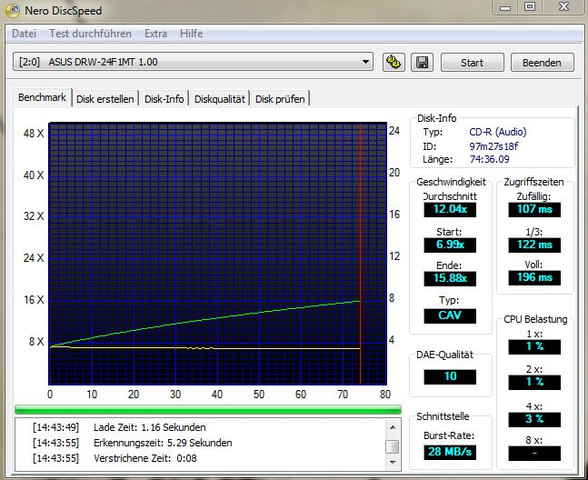This screenshot has height=480, width=588.
Task: Open the Test durchführen menu
Action: point(90,33)
